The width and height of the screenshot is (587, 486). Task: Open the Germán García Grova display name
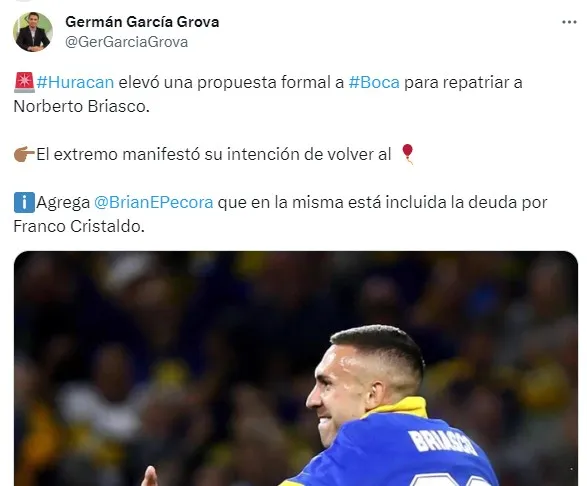[142, 22]
